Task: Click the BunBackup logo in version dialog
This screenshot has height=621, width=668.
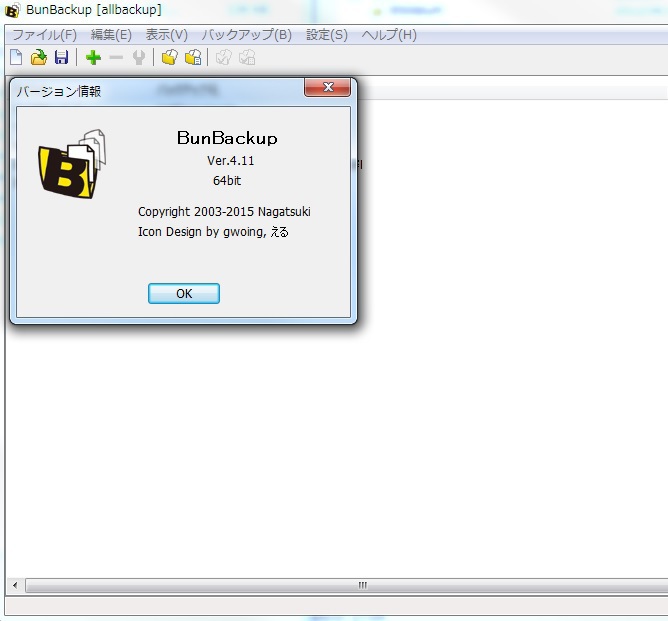Action: 72,164
